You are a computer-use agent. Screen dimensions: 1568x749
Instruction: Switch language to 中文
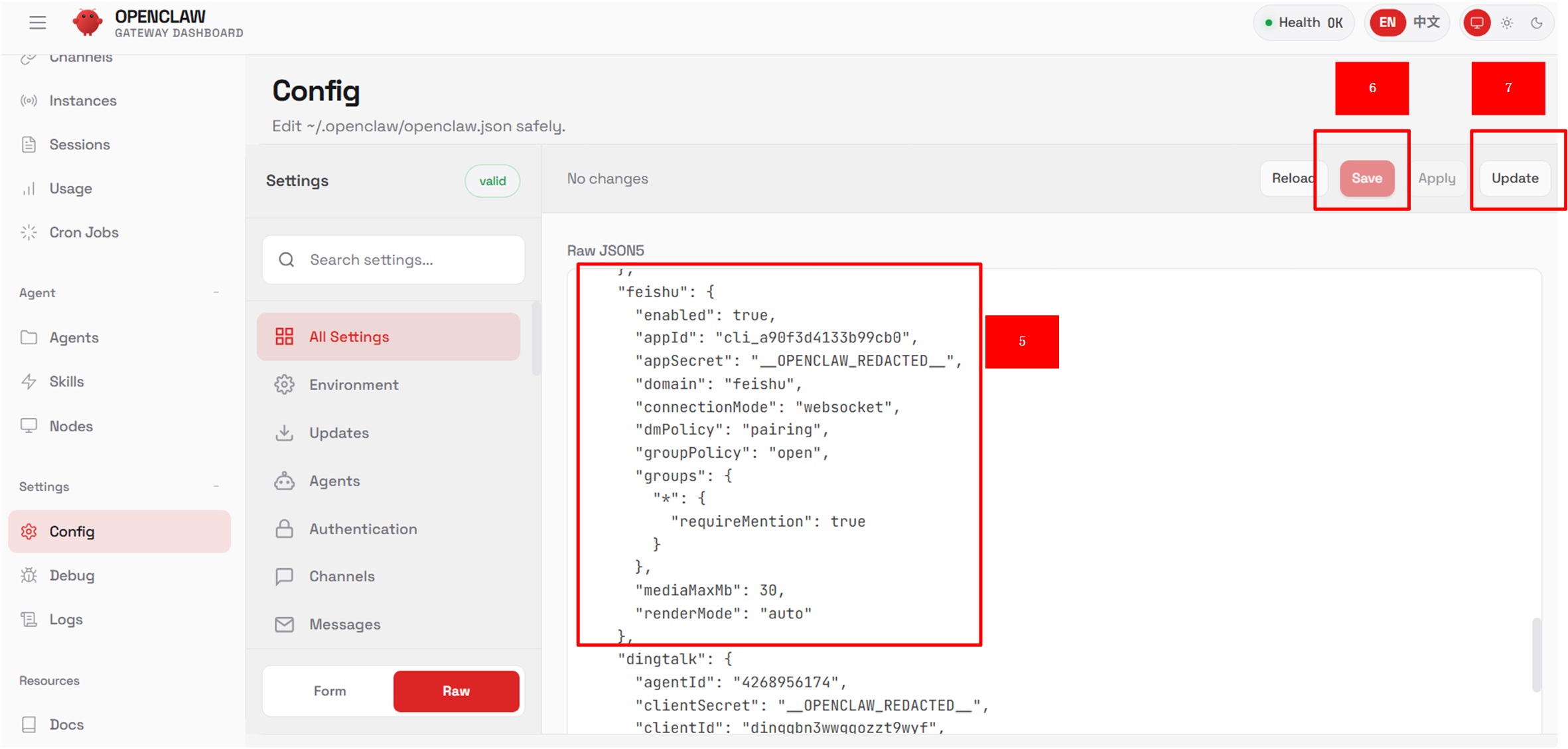click(1426, 23)
